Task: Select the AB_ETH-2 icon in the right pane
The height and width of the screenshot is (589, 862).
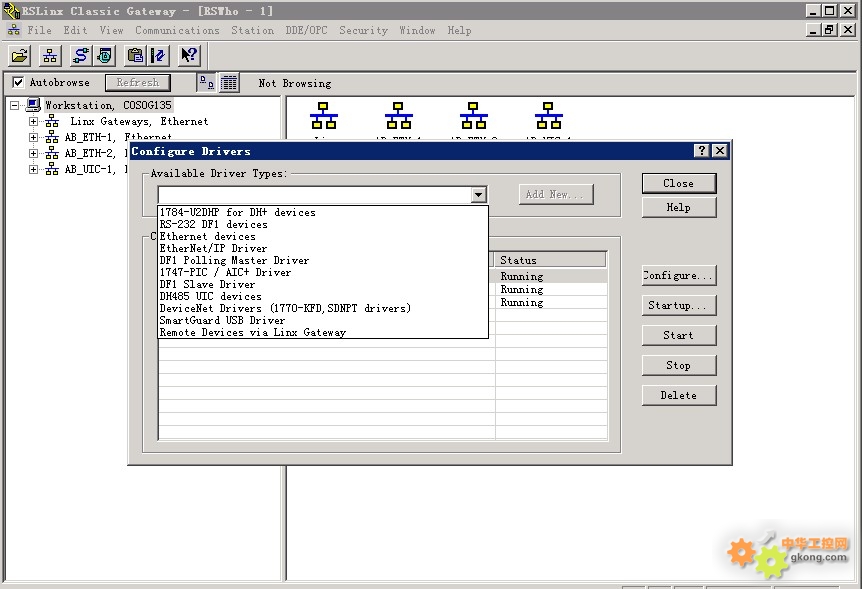Action: [x=473, y=115]
